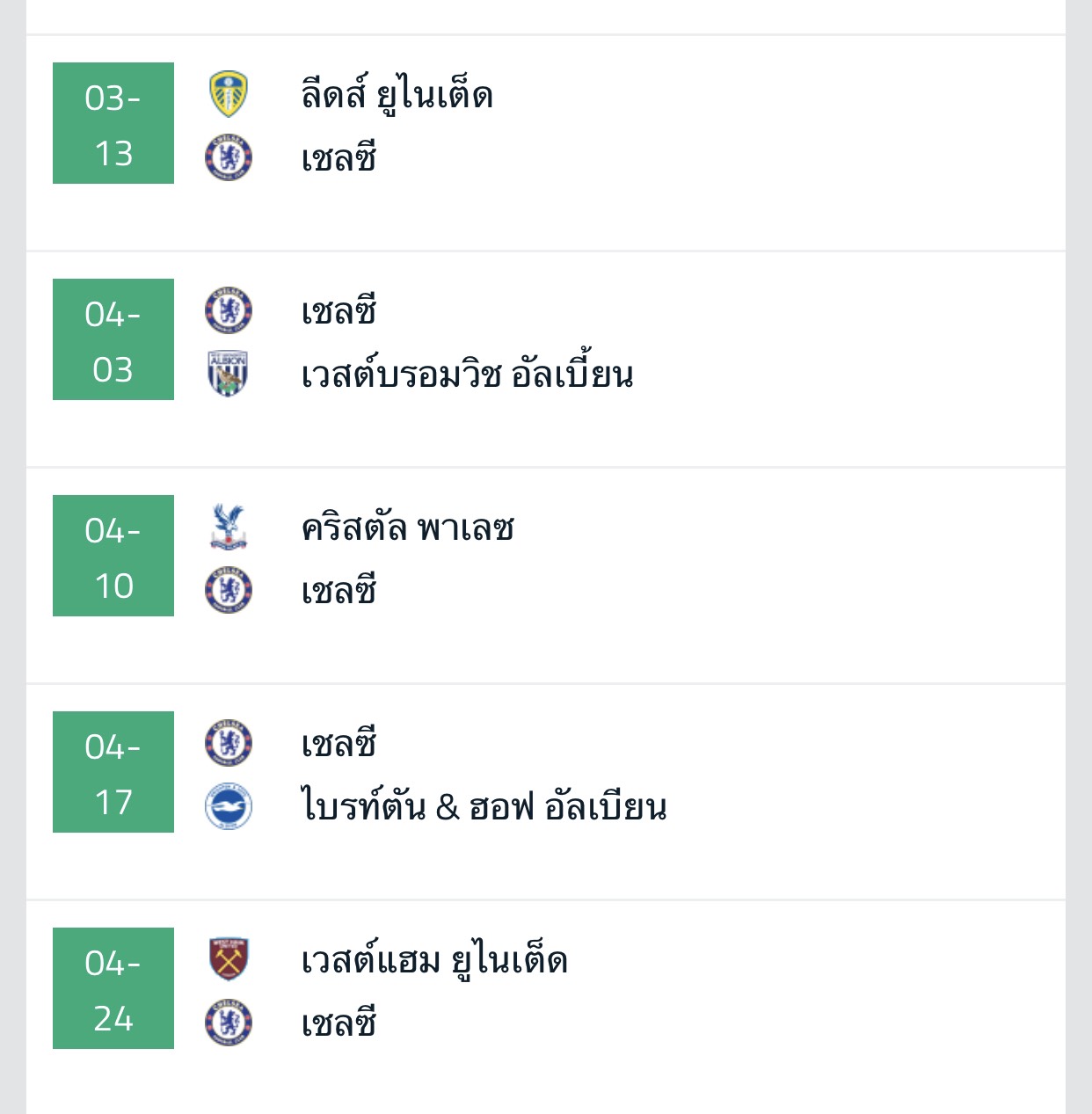
Task: Click the Crystal Palace eagle crest
Action: (229, 527)
